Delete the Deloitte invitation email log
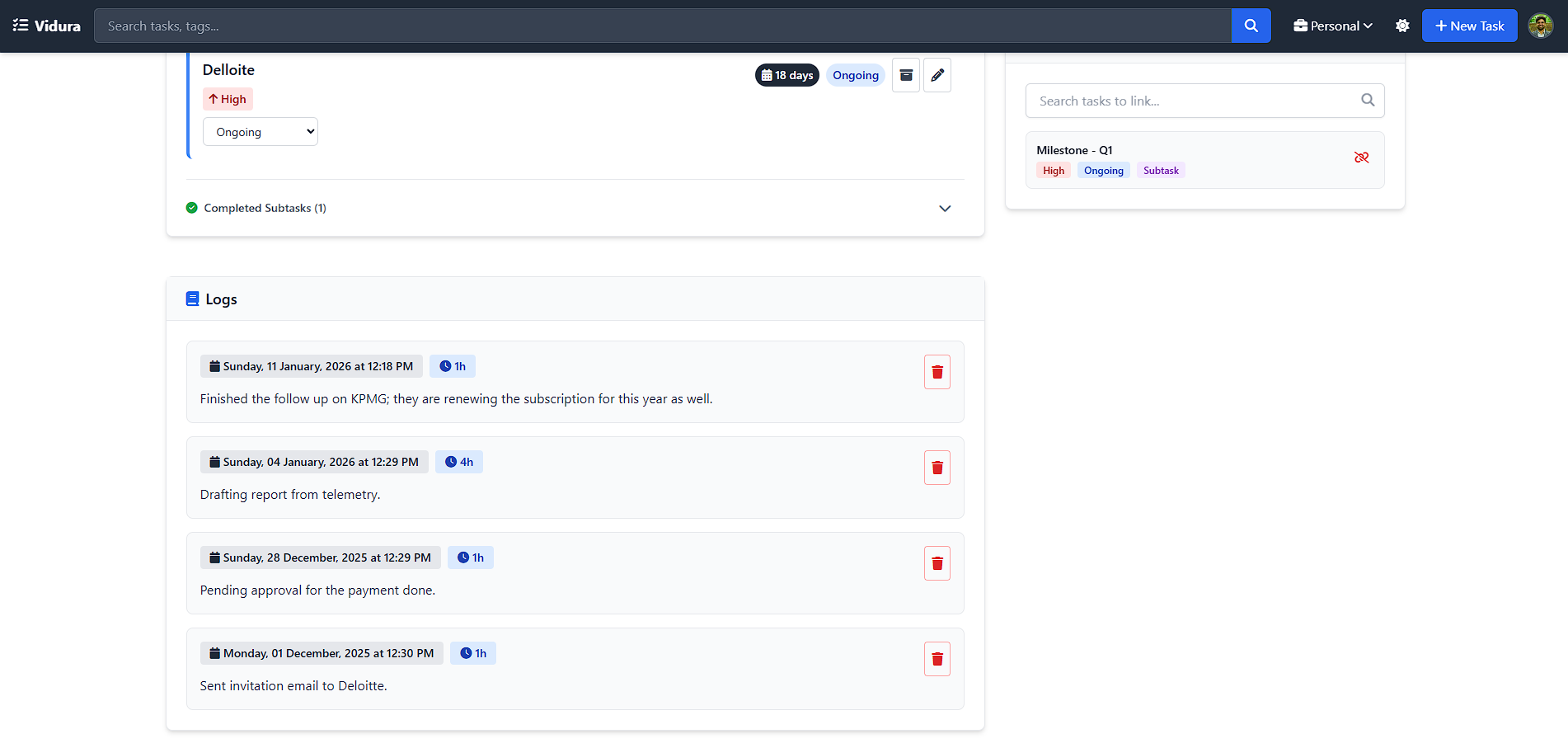This screenshot has height=748, width=1568. [x=937, y=658]
